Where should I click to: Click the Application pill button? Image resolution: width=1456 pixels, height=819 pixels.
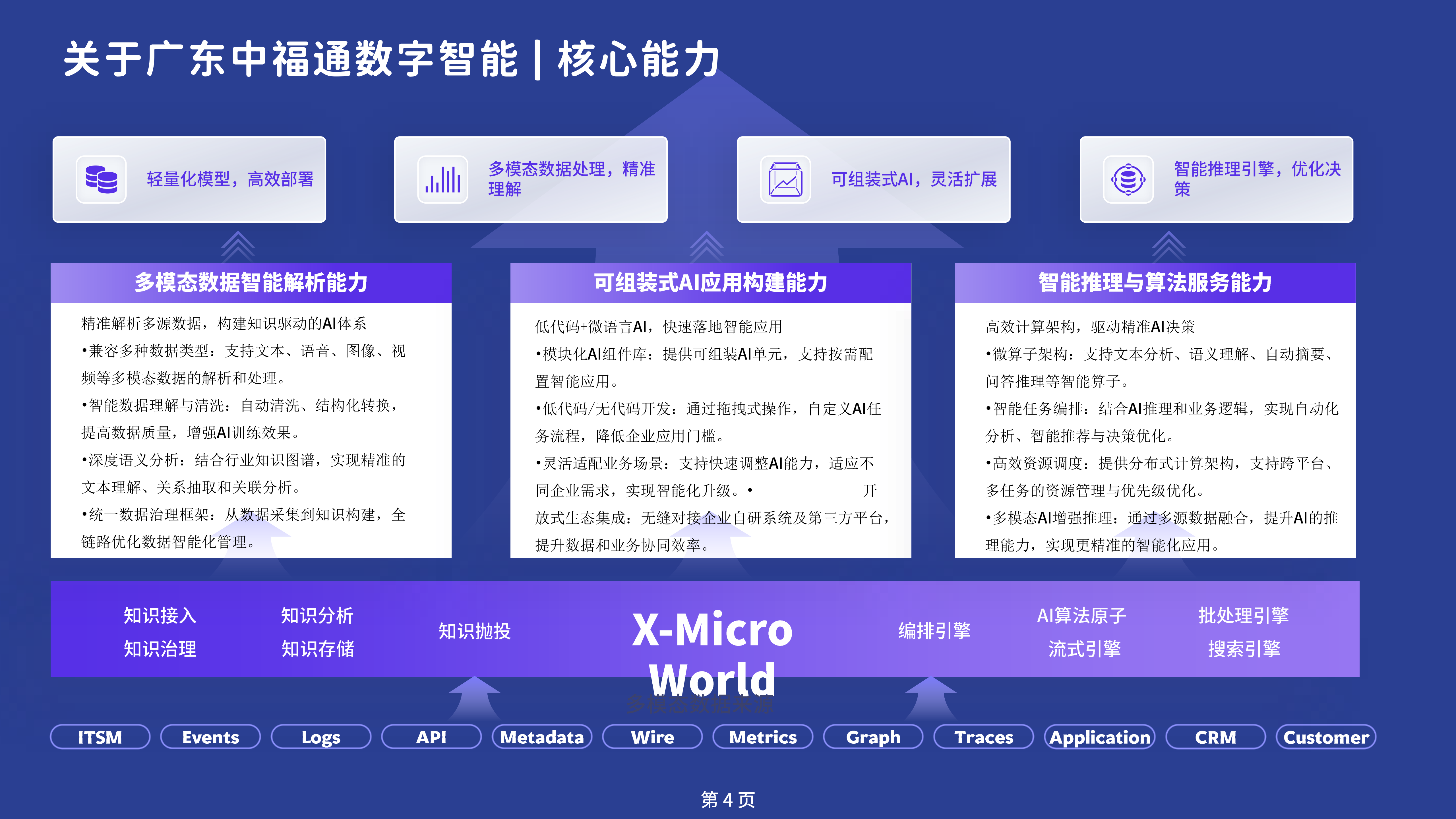(x=1099, y=737)
